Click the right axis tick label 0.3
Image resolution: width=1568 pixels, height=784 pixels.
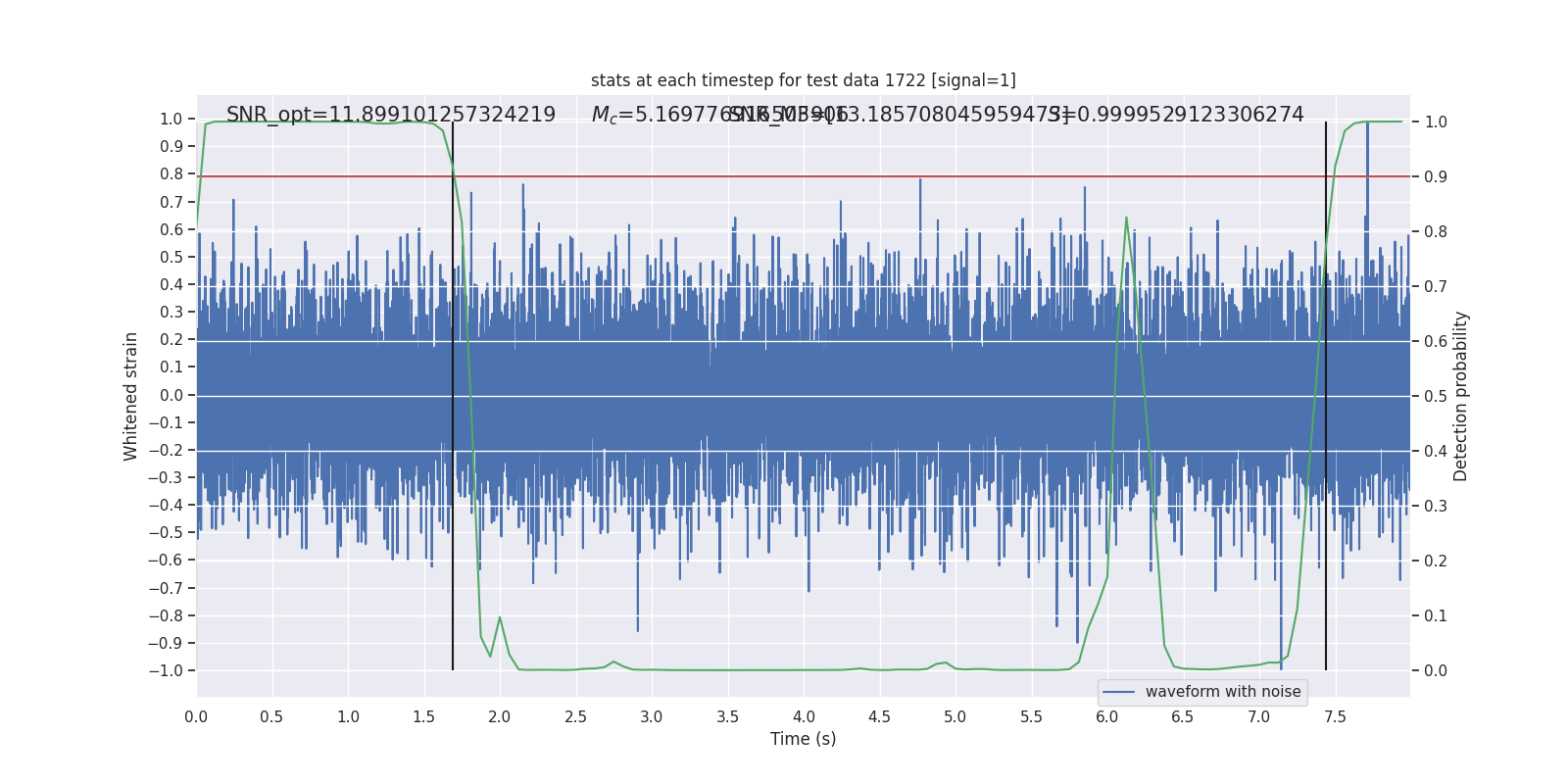[x=1436, y=507]
